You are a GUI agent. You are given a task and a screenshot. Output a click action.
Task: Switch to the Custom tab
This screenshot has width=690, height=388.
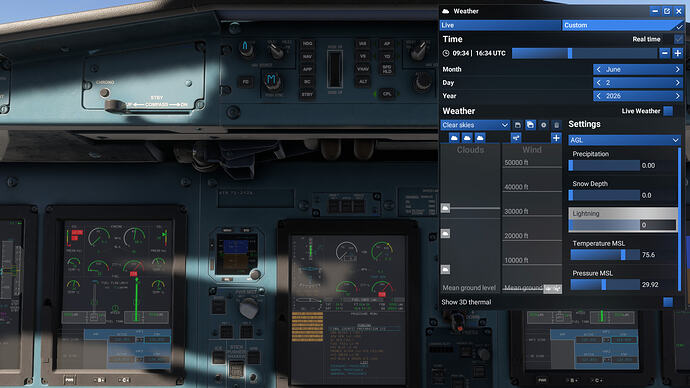click(623, 25)
